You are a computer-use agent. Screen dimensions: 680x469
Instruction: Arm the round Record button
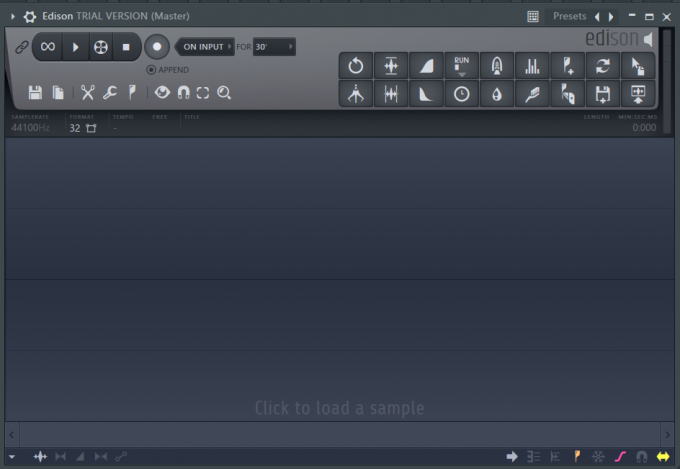(x=157, y=46)
